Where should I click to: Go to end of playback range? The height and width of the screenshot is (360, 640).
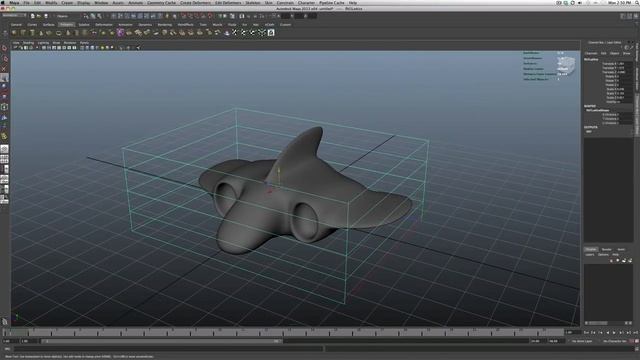pyautogui.click(x=636, y=333)
